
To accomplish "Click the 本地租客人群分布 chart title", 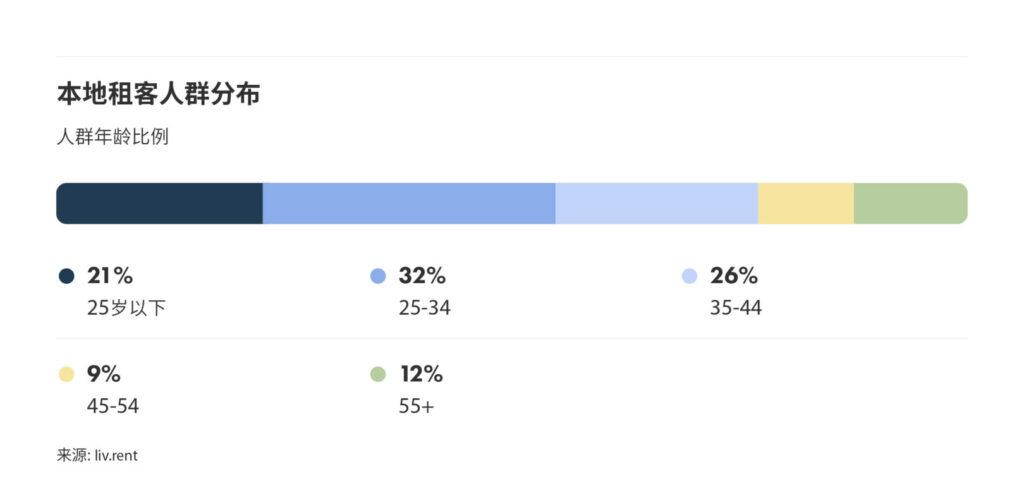I will click(x=159, y=95).
